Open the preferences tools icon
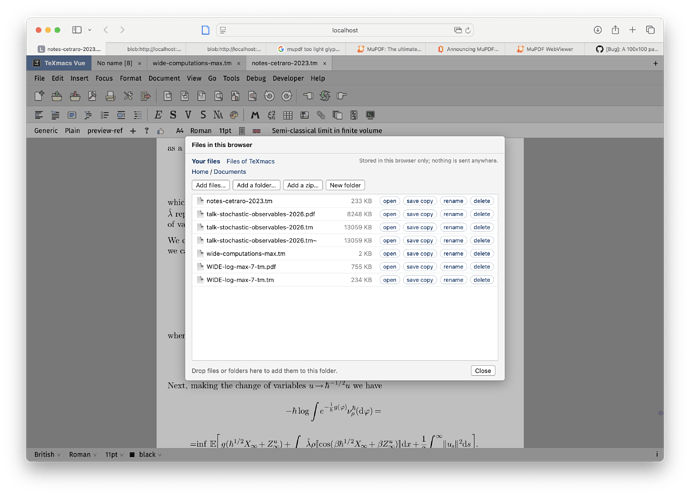This screenshot has width=690, height=496. [128, 96]
